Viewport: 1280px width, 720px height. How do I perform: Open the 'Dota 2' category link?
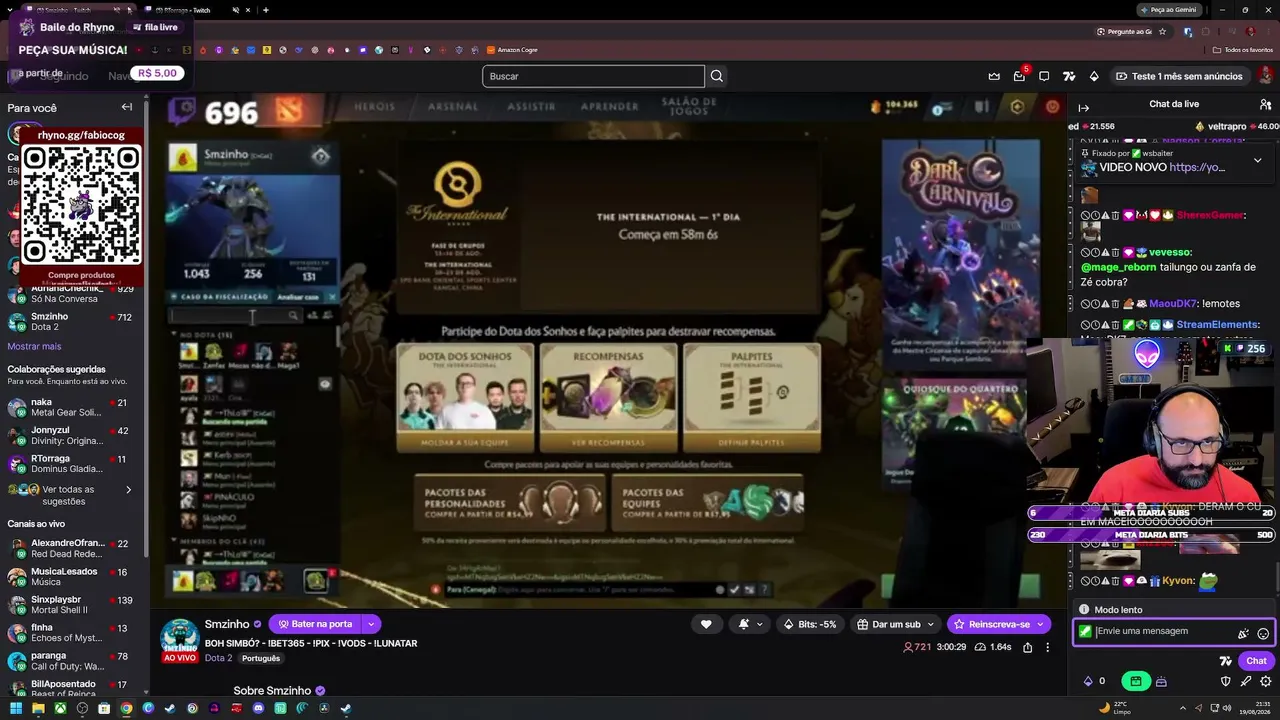[218, 658]
